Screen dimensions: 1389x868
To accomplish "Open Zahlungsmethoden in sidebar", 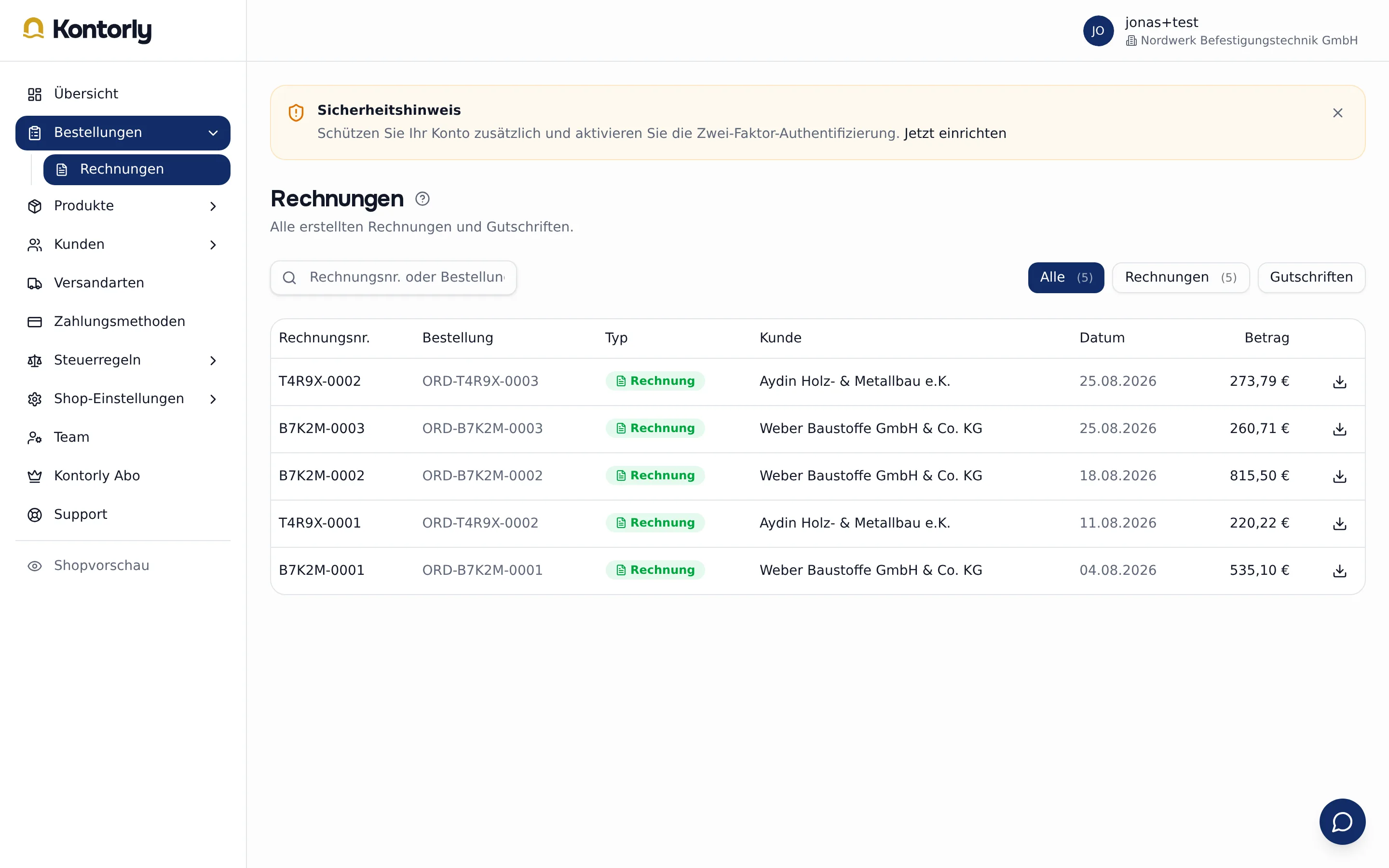I will pos(123,322).
